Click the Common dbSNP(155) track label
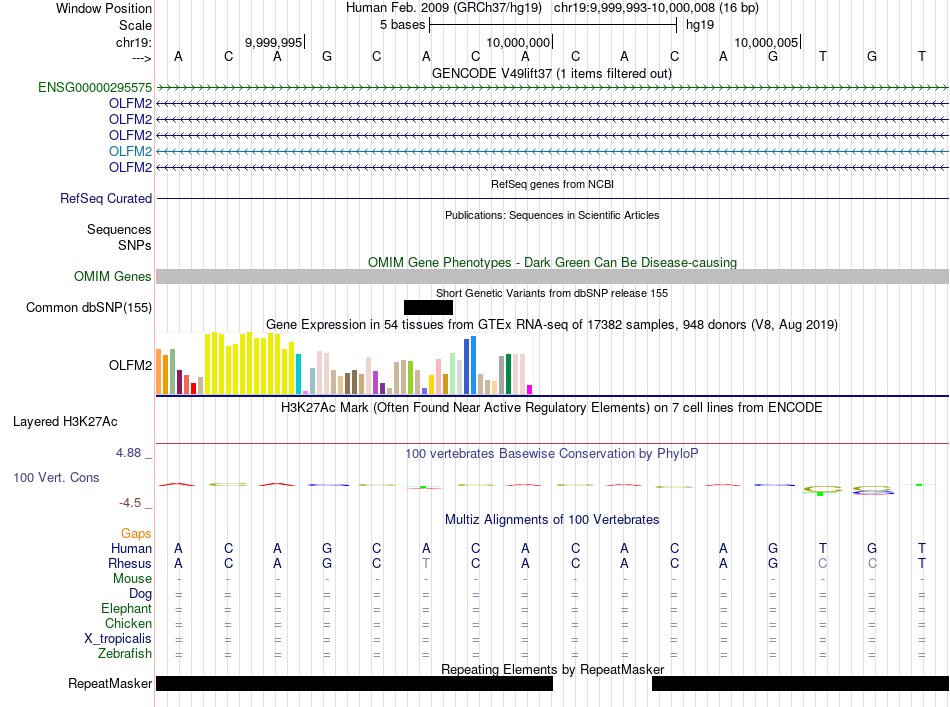Image resolution: width=950 pixels, height=707 pixels. pyautogui.click(x=88, y=307)
